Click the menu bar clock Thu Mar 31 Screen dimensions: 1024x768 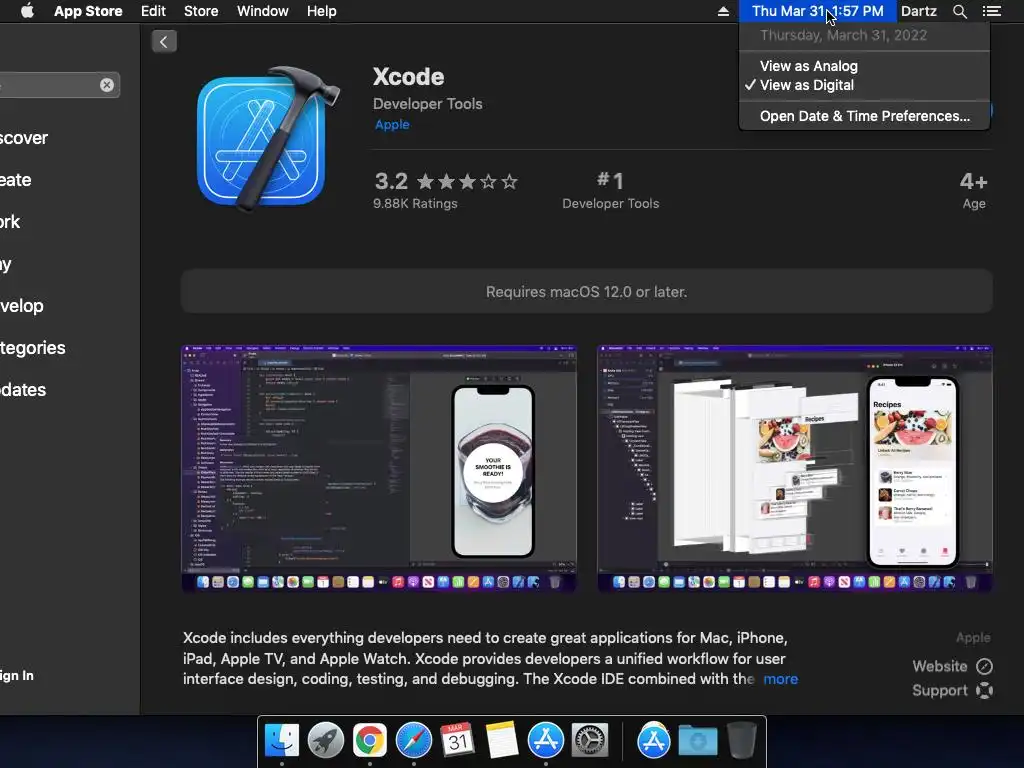(817, 11)
